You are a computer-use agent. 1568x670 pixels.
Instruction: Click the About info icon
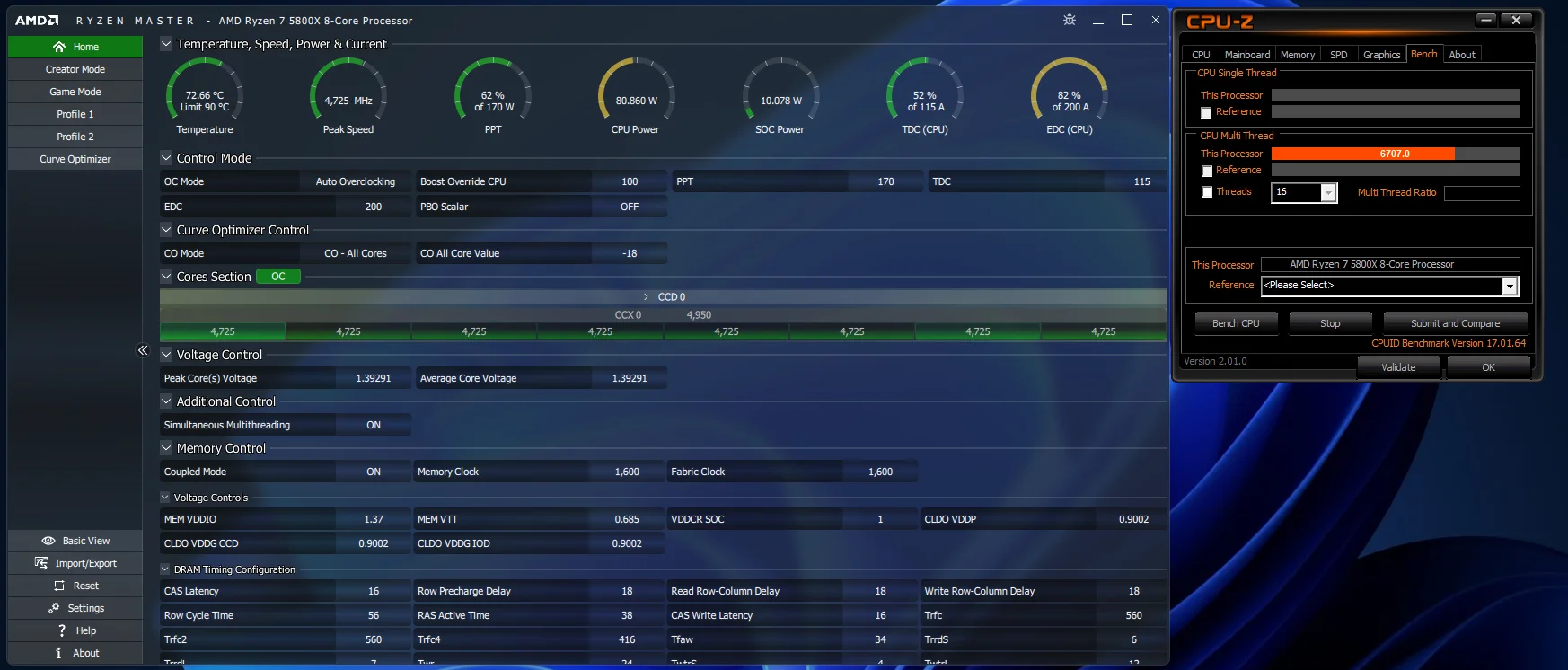[x=58, y=653]
